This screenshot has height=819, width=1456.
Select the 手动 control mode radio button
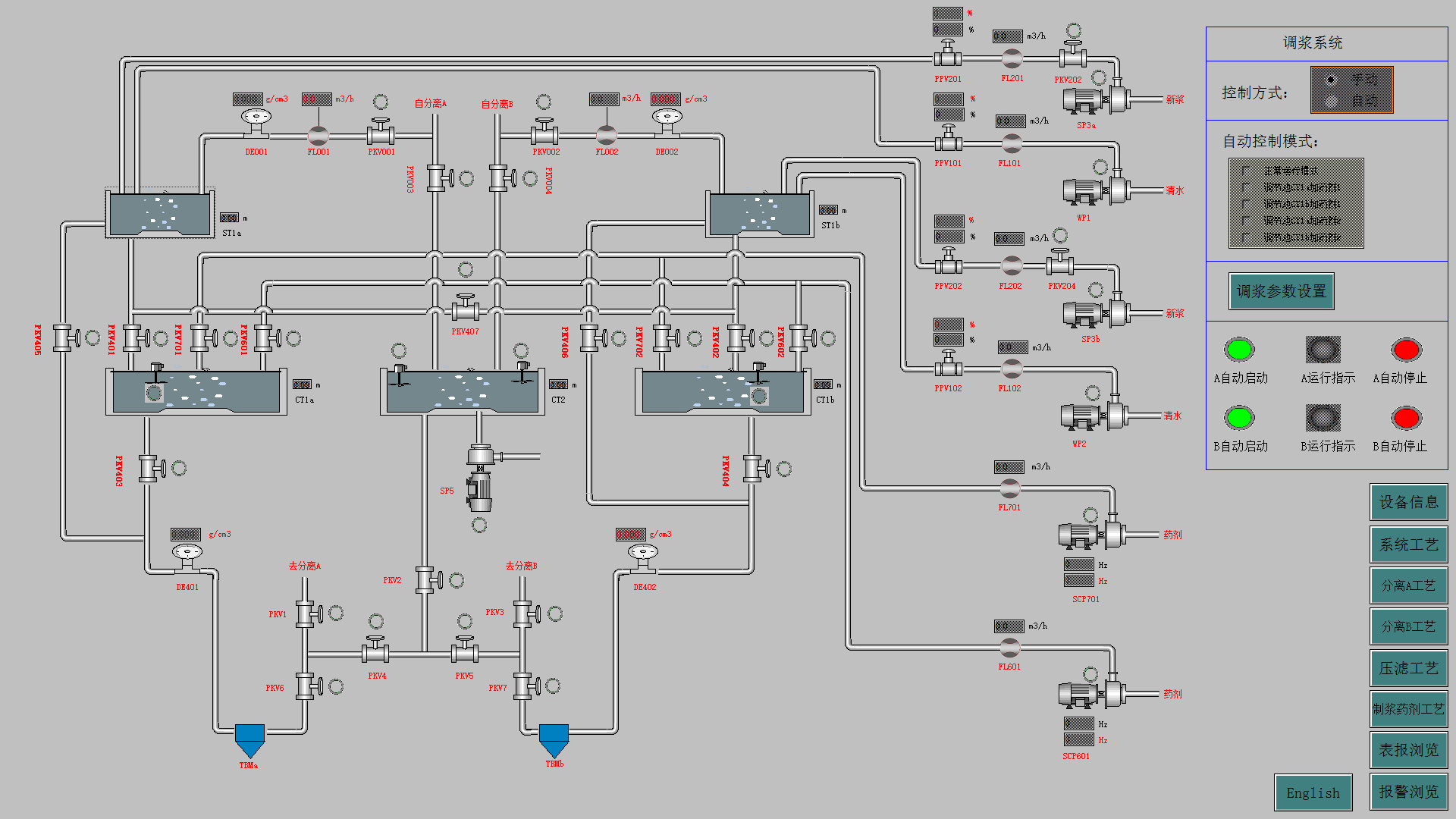1330,80
